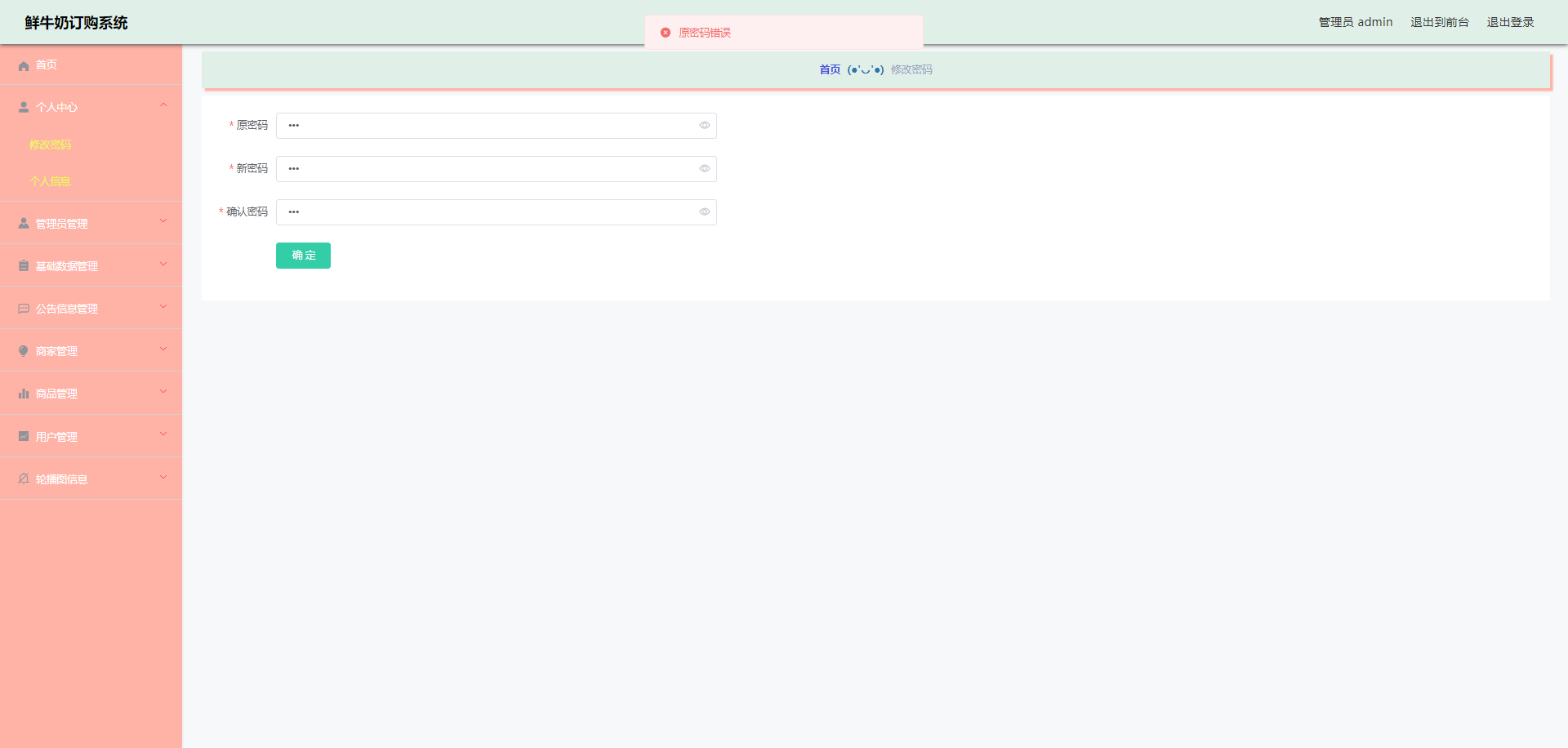Show the 确认密码 field password

(704, 211)
